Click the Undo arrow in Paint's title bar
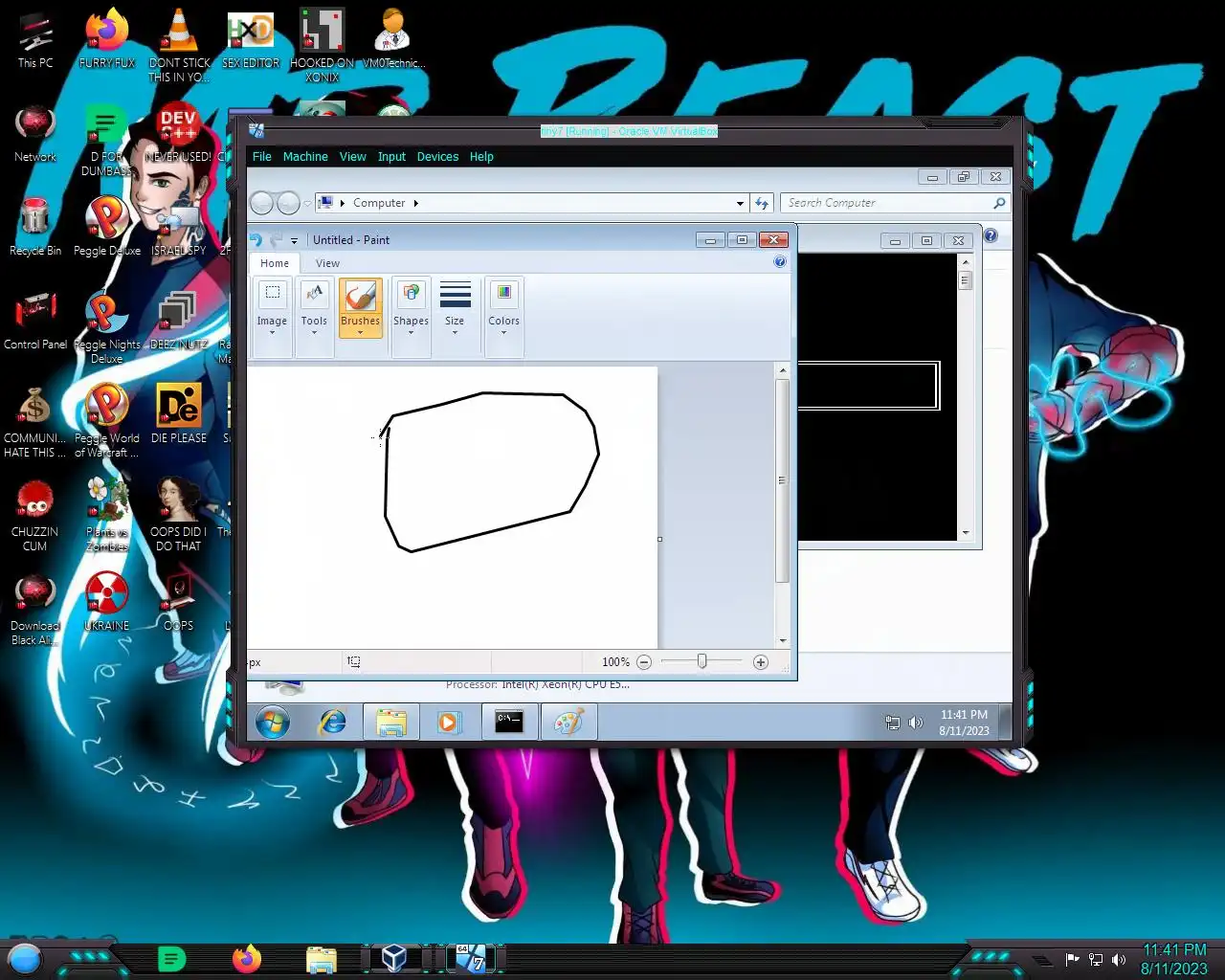The height and width of the screenshot is (980, 1225). [256, 240]
